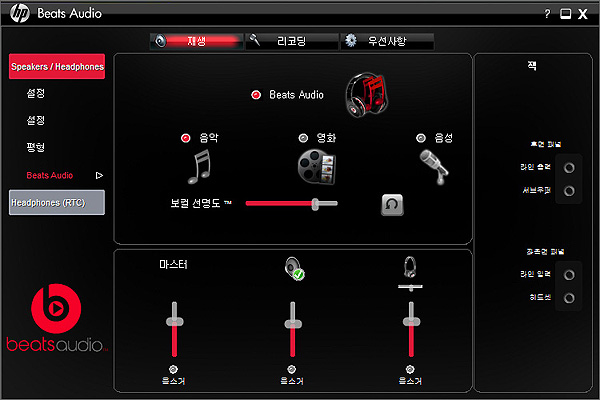Image resolution: width=600 pixels, height=400 pixels.
Task: Click the headphones icon above its volume slider
Action: pyautogui.click(x=410, y=267)
